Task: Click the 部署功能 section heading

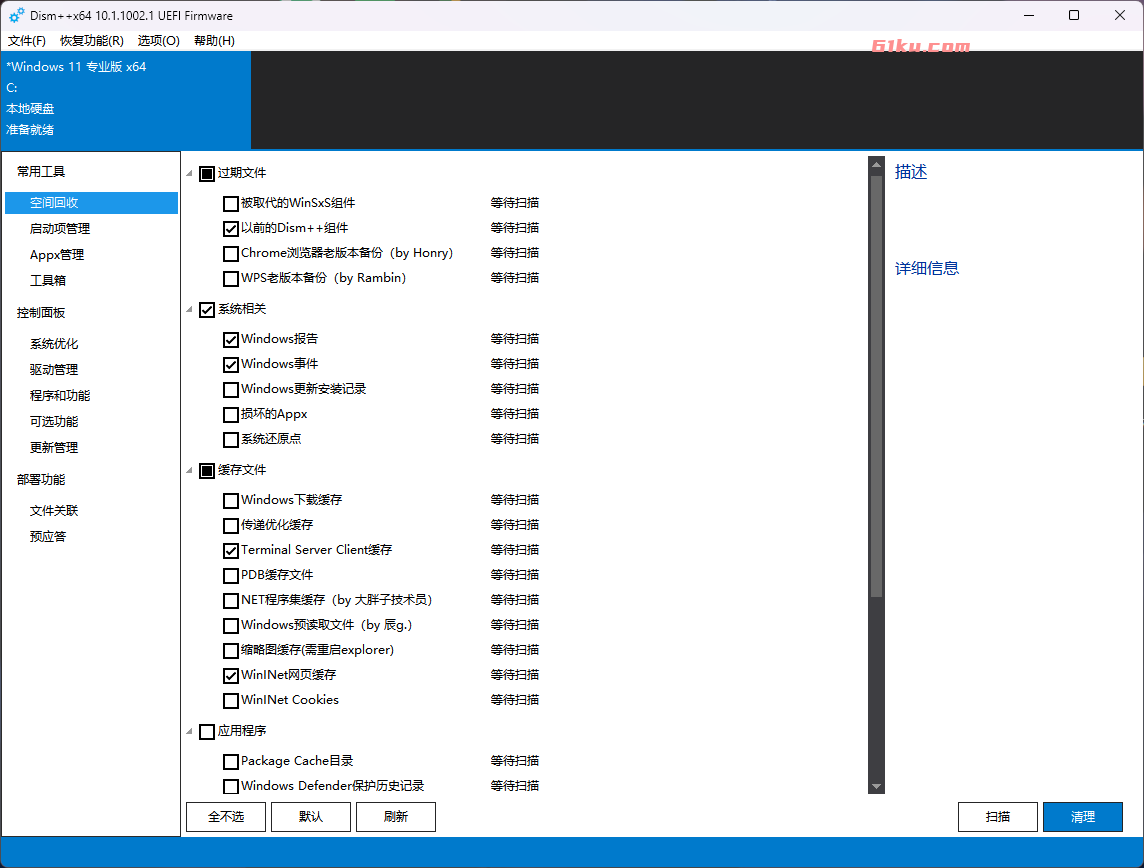Action: 42,479
